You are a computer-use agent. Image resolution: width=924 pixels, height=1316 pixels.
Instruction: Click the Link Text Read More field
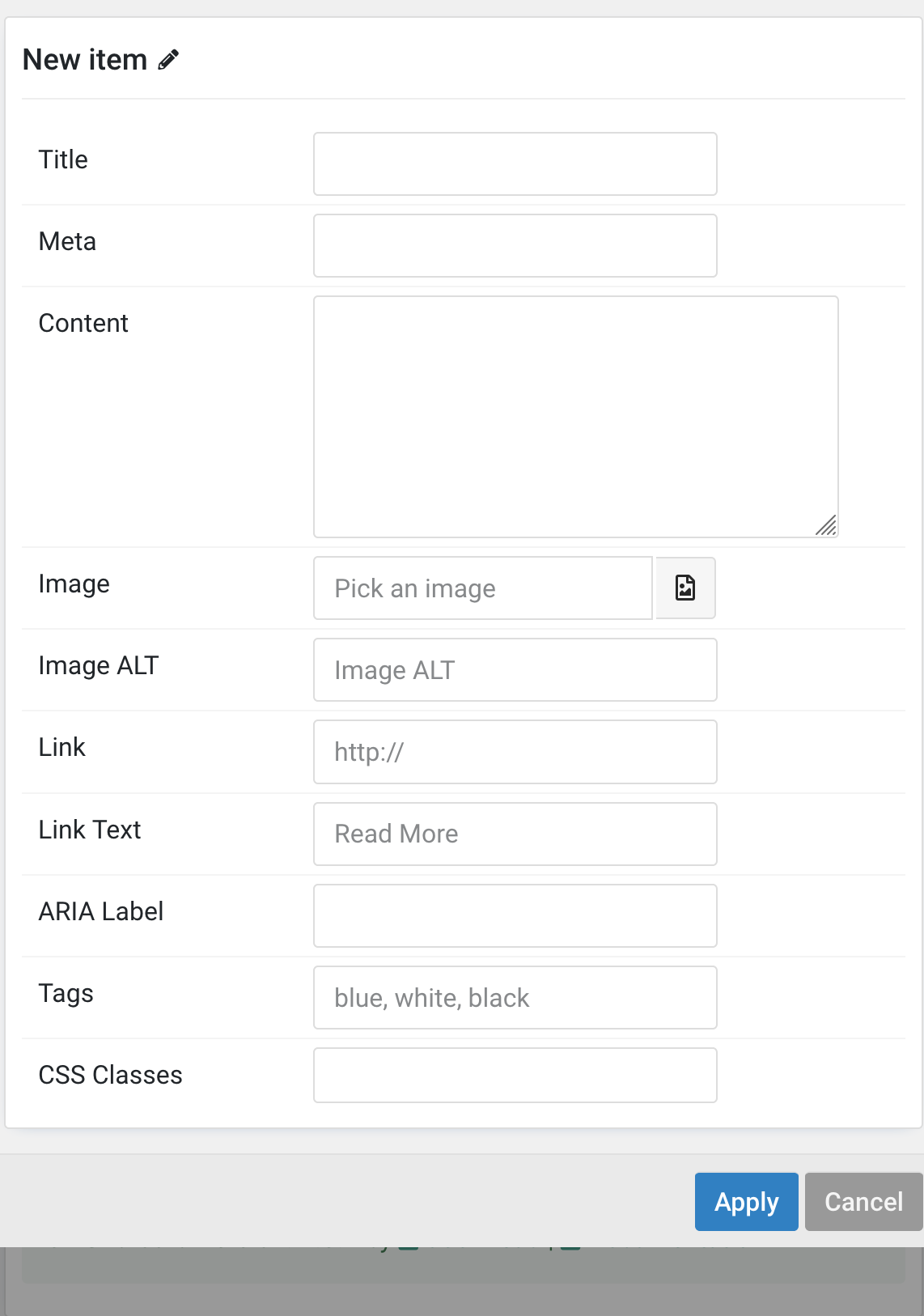tap(515, 834)
